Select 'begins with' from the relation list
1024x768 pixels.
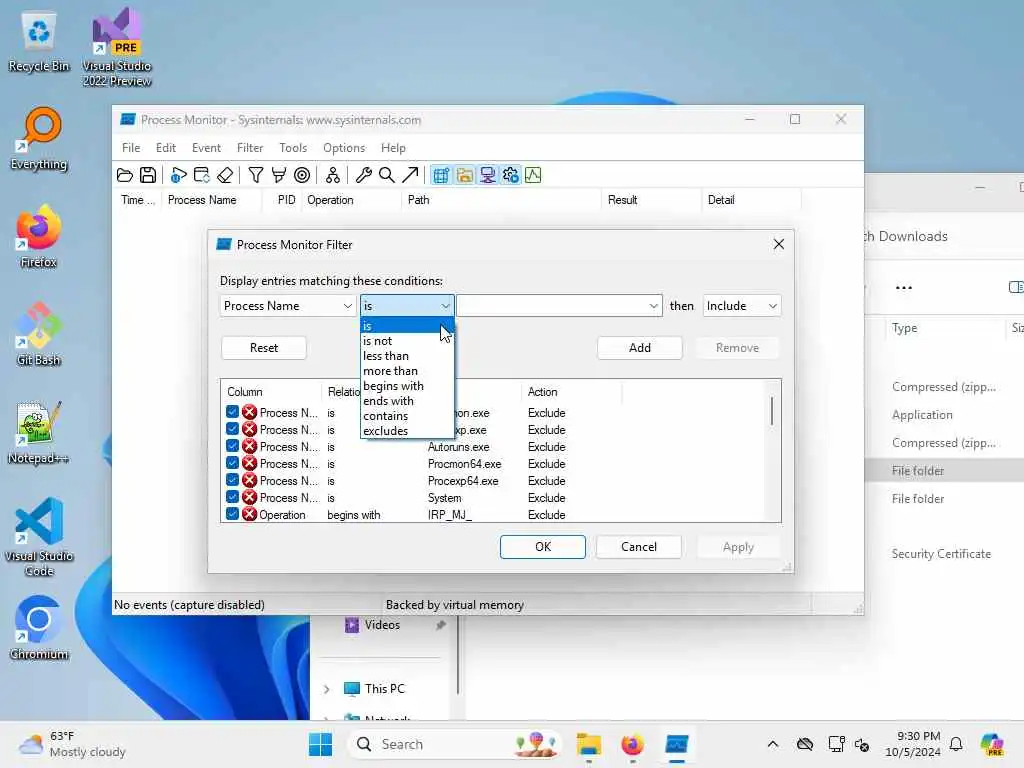[406, 386]
